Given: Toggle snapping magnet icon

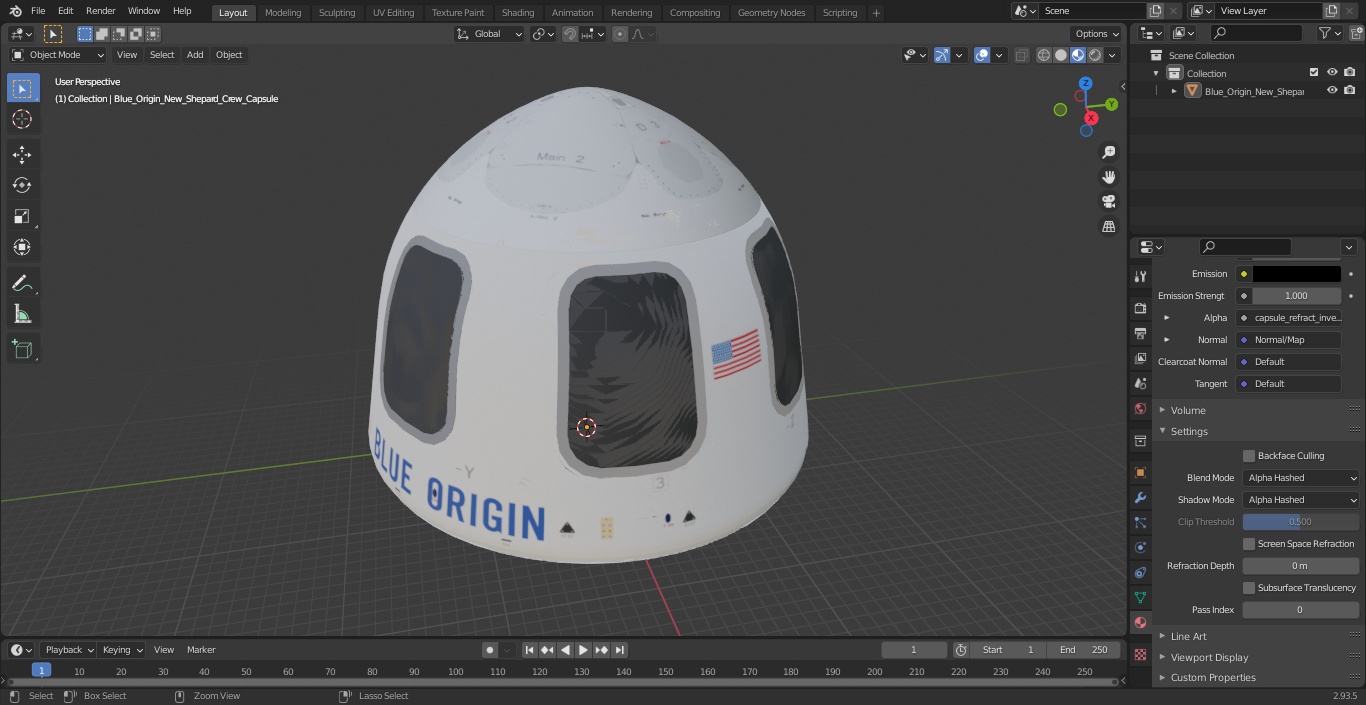Looking at the screenshot, I should pyautogui.click(x=569, y=34).
